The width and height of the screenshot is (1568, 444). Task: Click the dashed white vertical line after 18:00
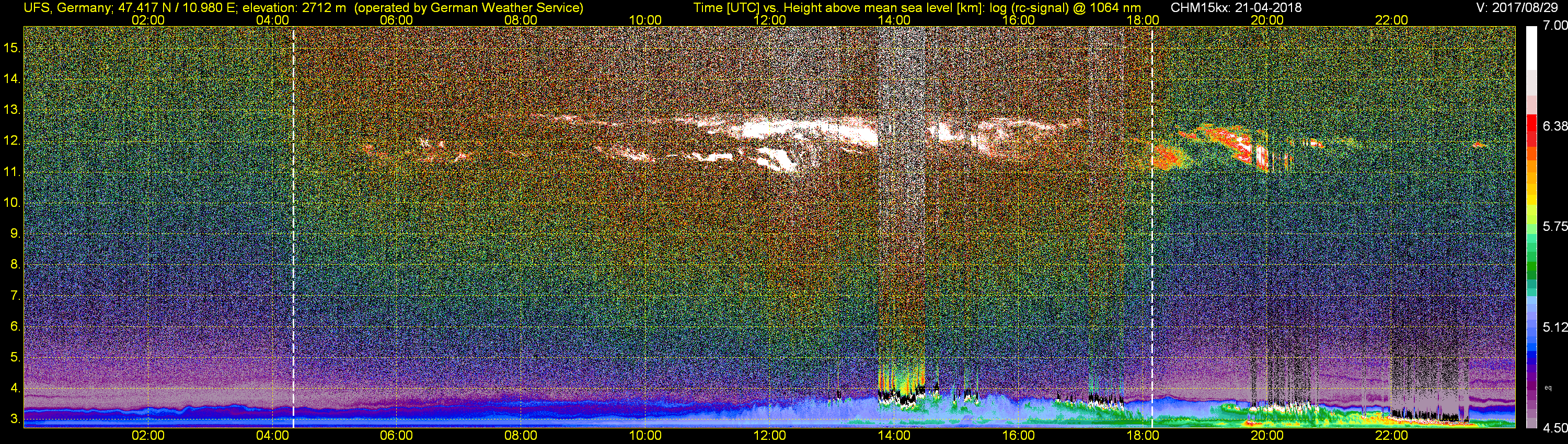1151,227
